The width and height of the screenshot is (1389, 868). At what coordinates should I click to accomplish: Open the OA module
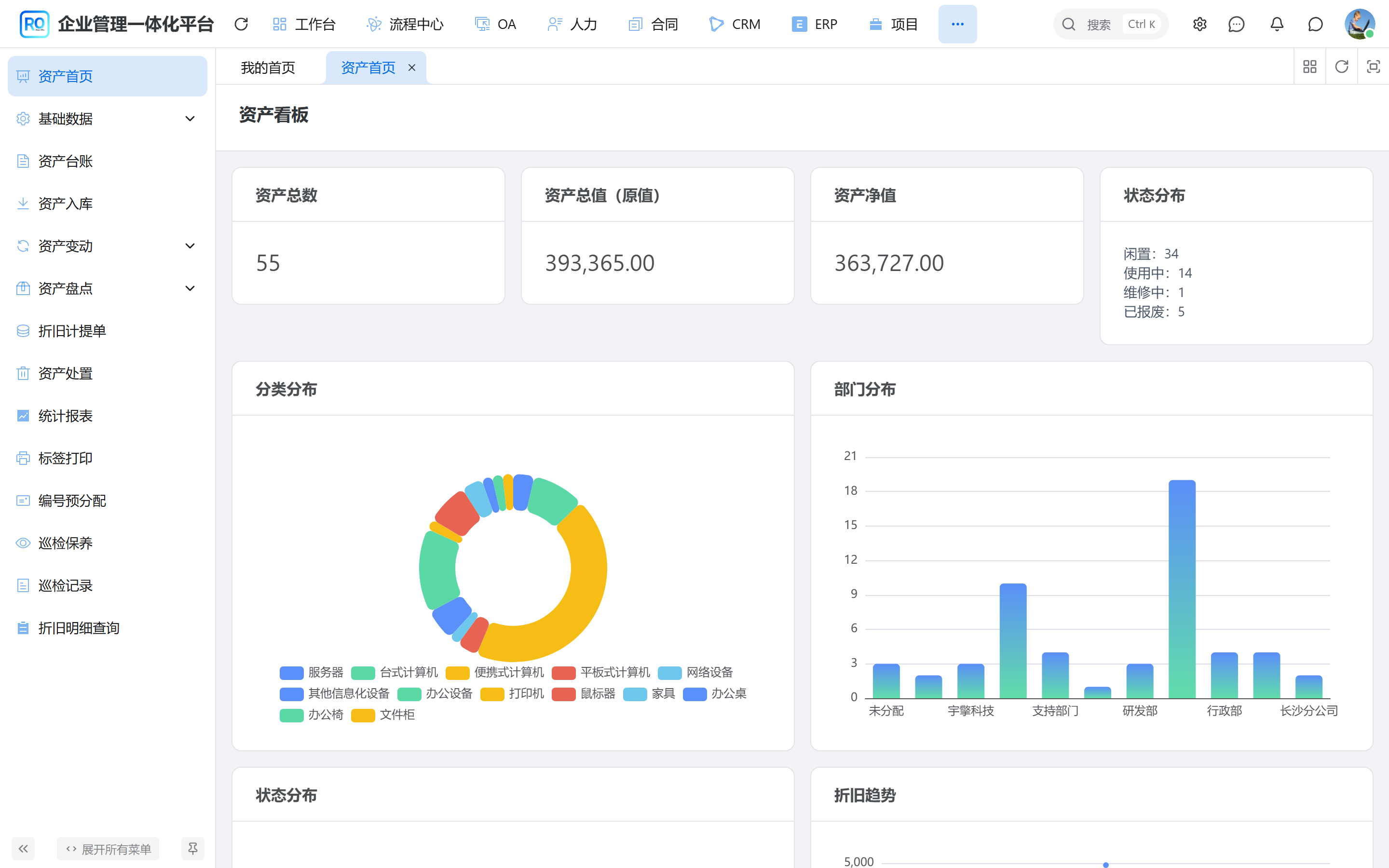pos(496,24)
